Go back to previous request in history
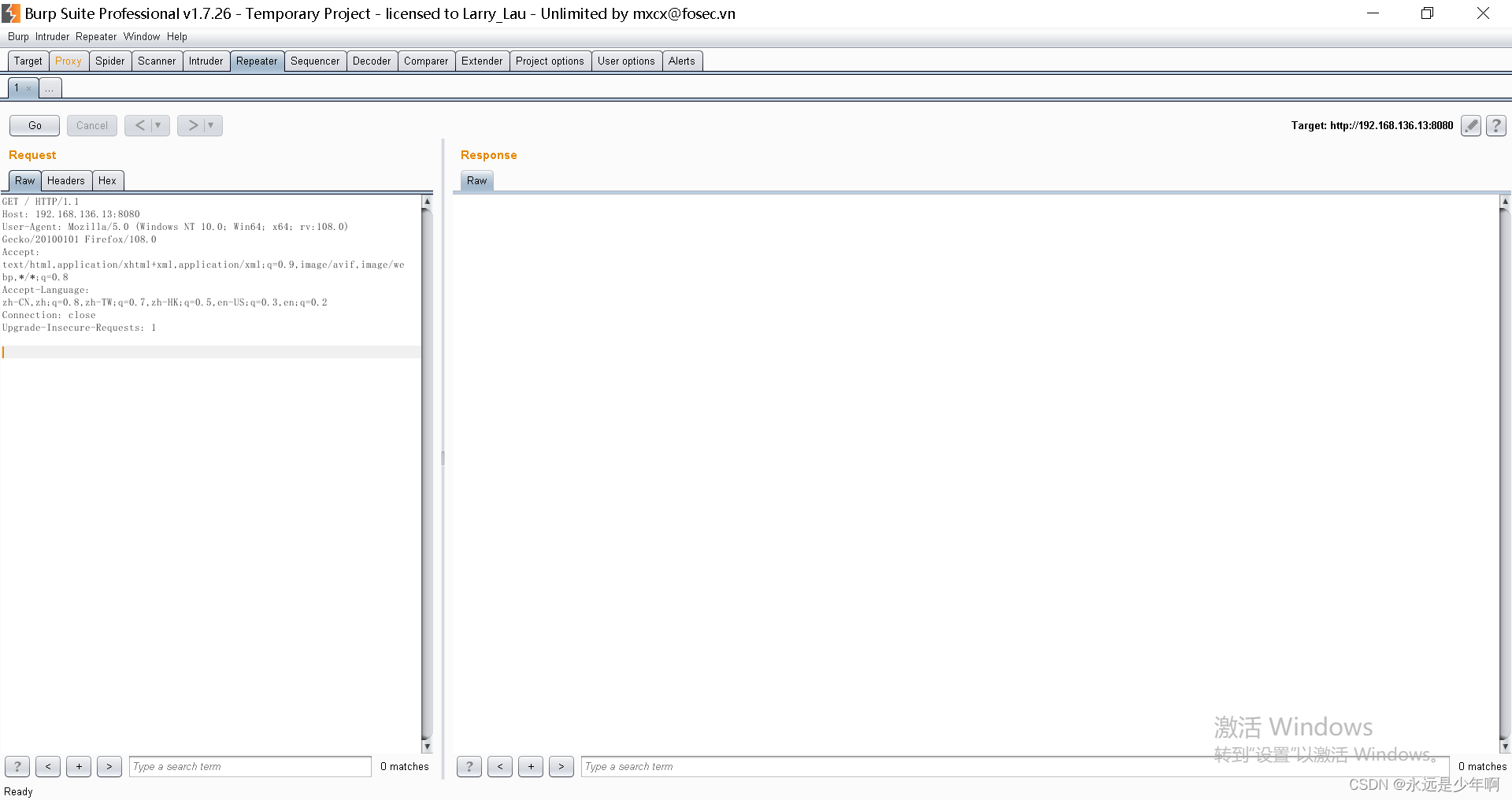Viewport: 1512px width, 800px height. pyautogui.click(x=139, y=125)
